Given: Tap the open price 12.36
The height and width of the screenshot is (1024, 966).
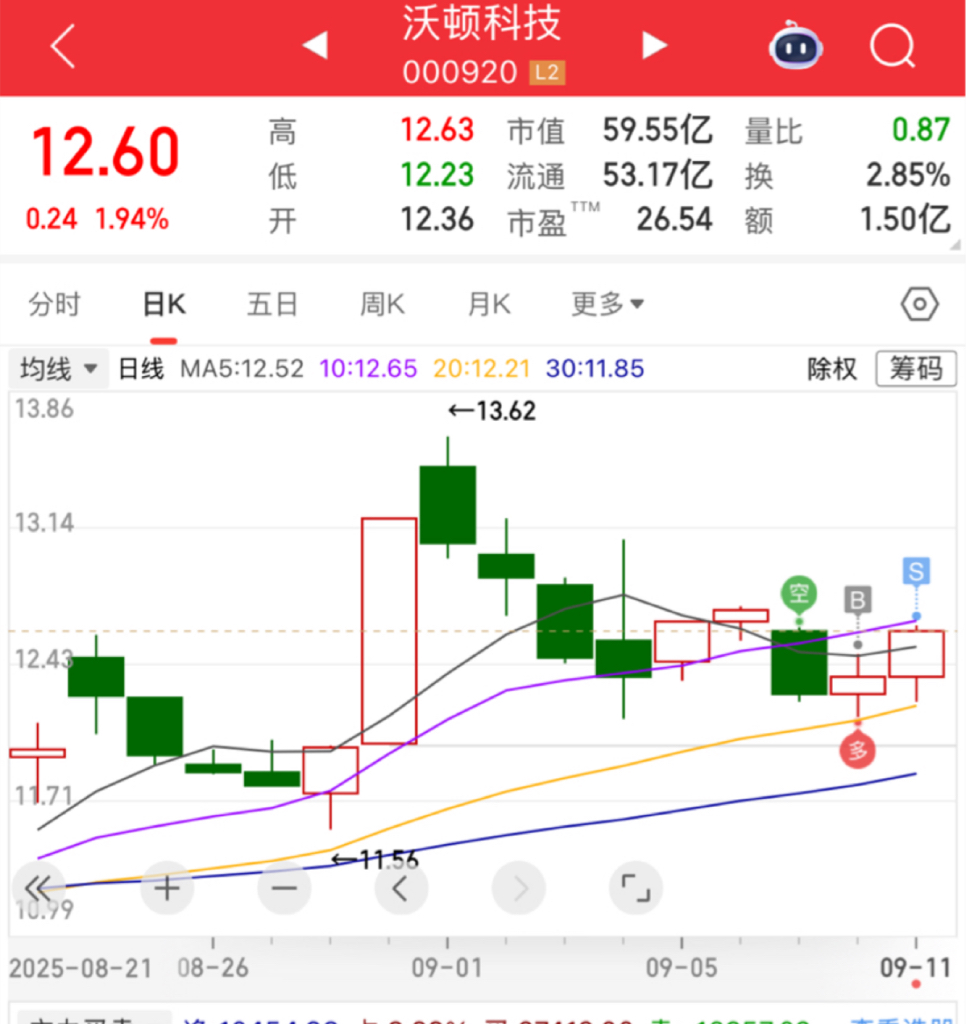Looking at the screenshot, I should [x=437, y=219].
